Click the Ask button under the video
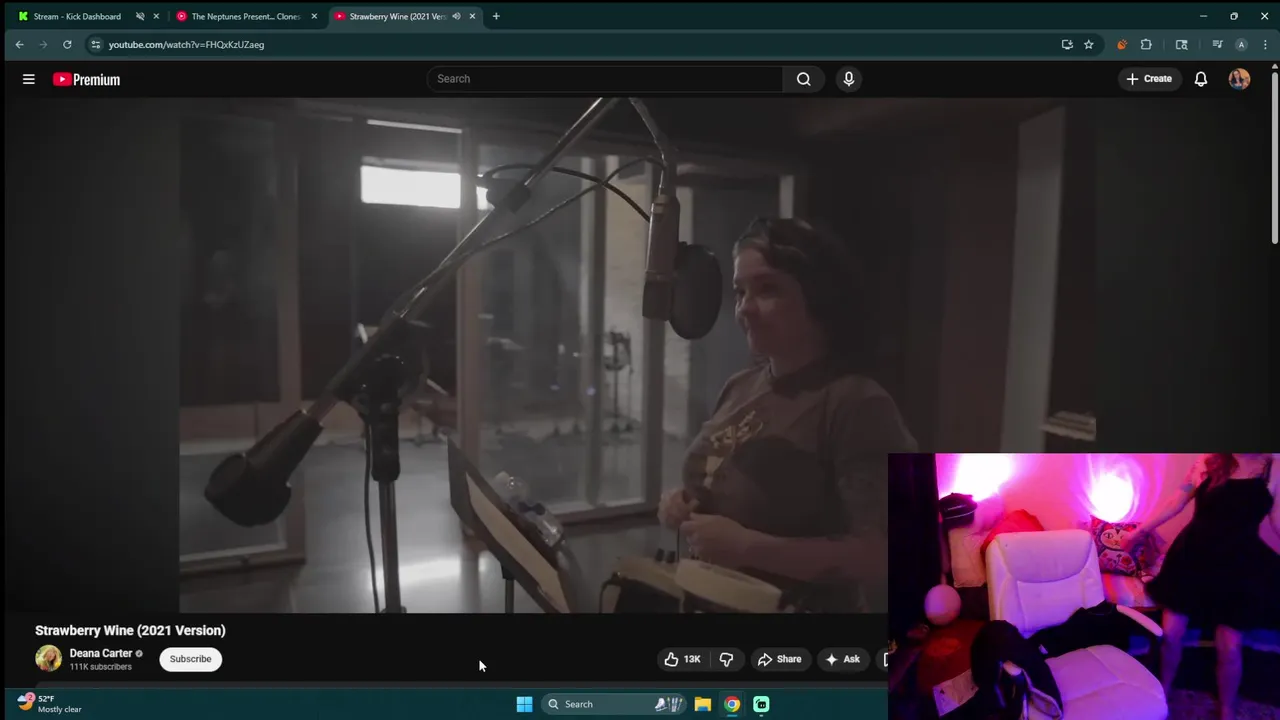The width and height of the screenshot is (1280, 720). [x=841, y=659]
